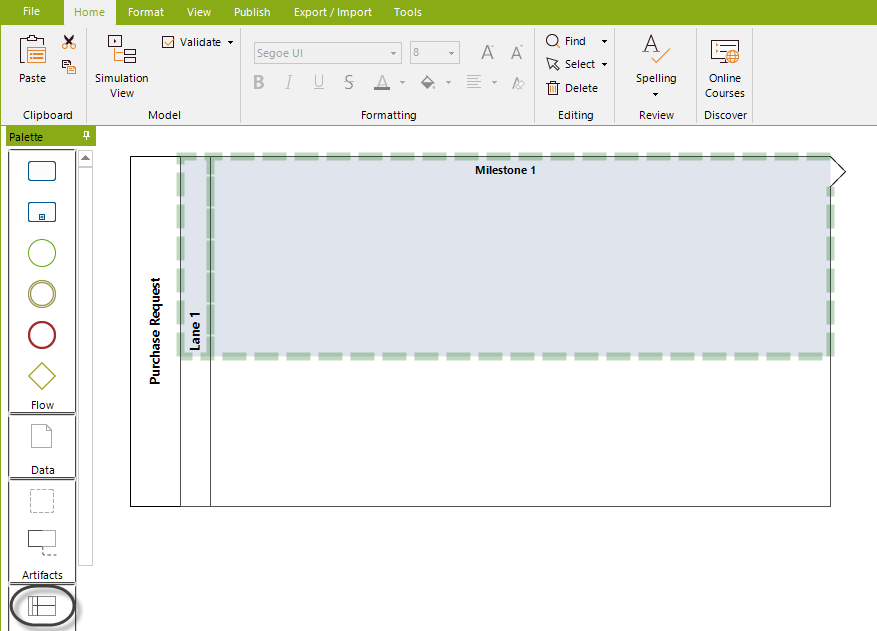Open Online Courses
Image resolution: width=877 pixels, height=631 pixels.
[x=725, y=68]
